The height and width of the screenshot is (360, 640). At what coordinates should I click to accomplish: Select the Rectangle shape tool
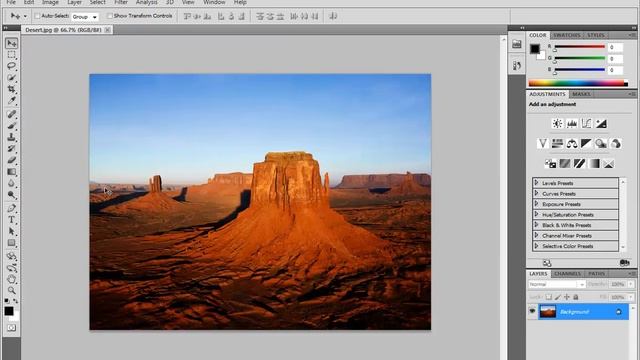click(x=11, y=243)
